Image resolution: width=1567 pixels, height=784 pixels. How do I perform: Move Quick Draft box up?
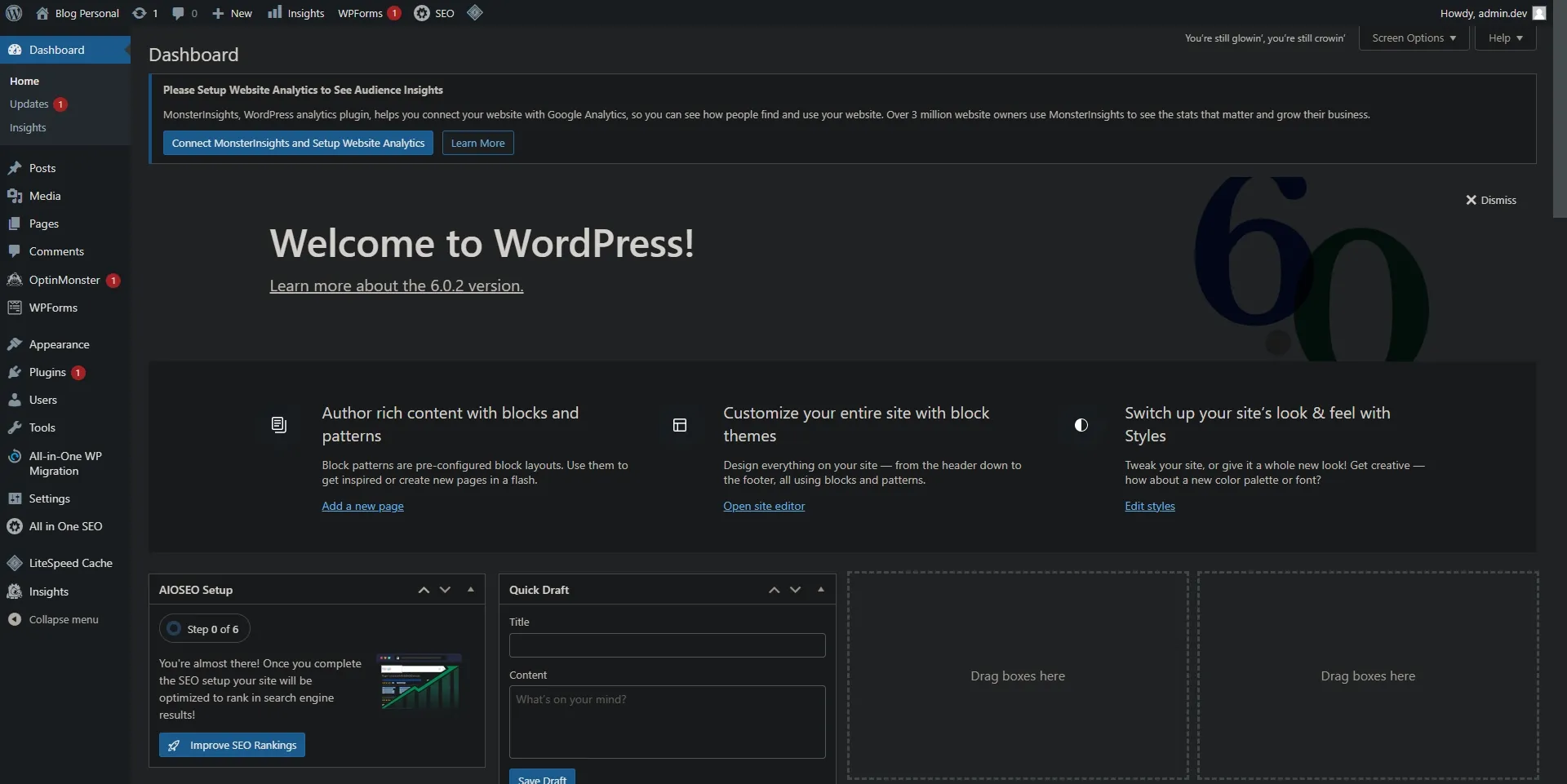point(774,590)
